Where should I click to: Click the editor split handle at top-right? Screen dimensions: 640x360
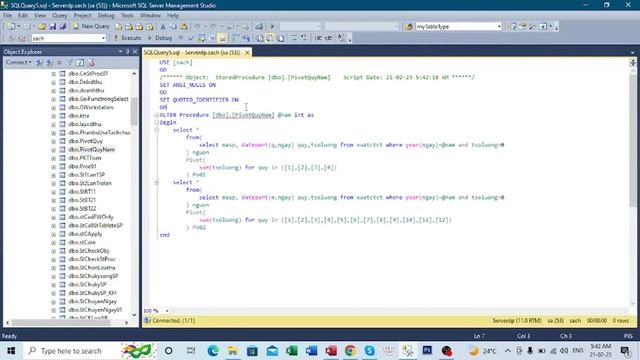633,63
